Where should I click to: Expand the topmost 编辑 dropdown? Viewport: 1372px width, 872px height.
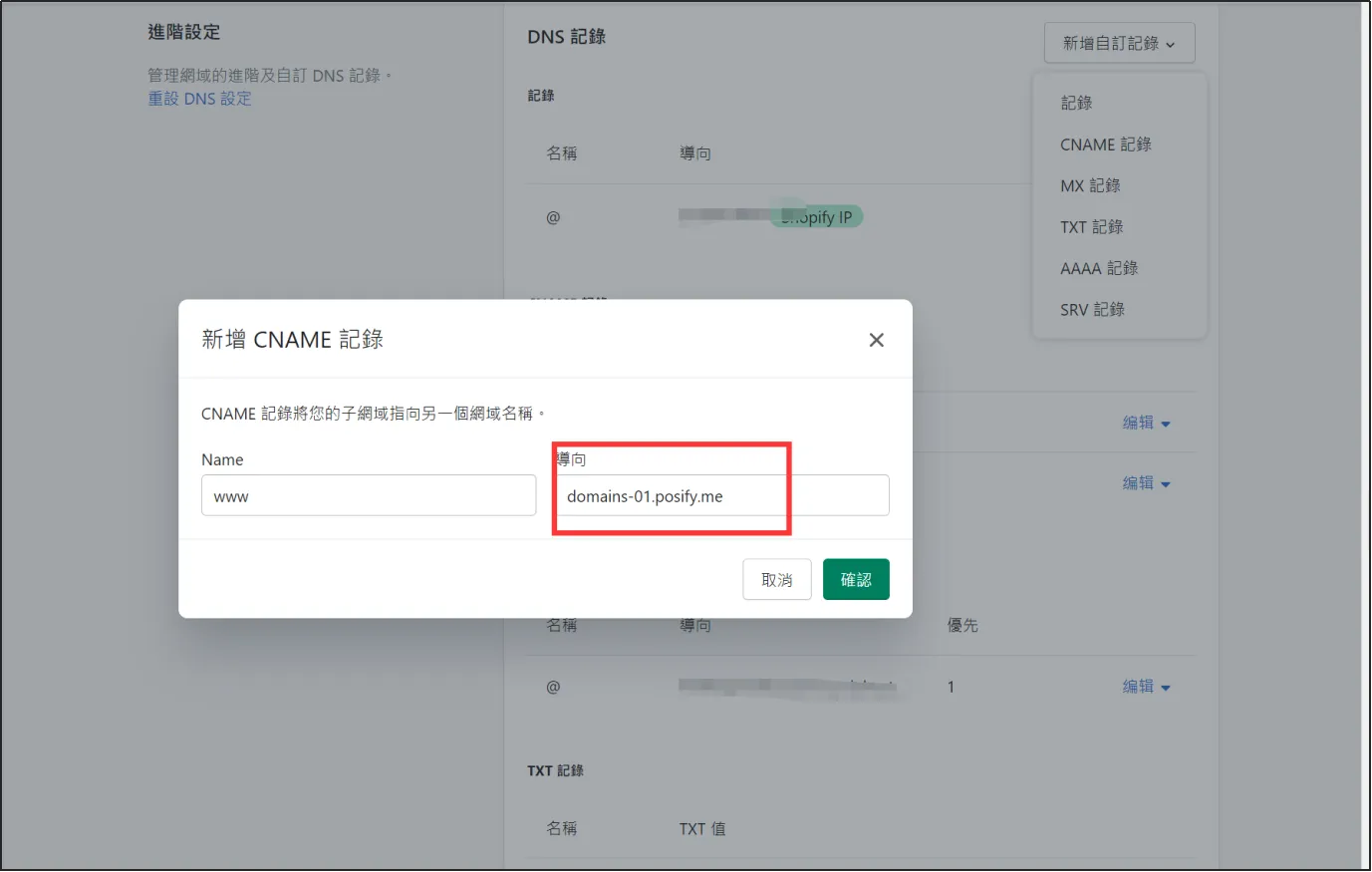coord(1146,423)
